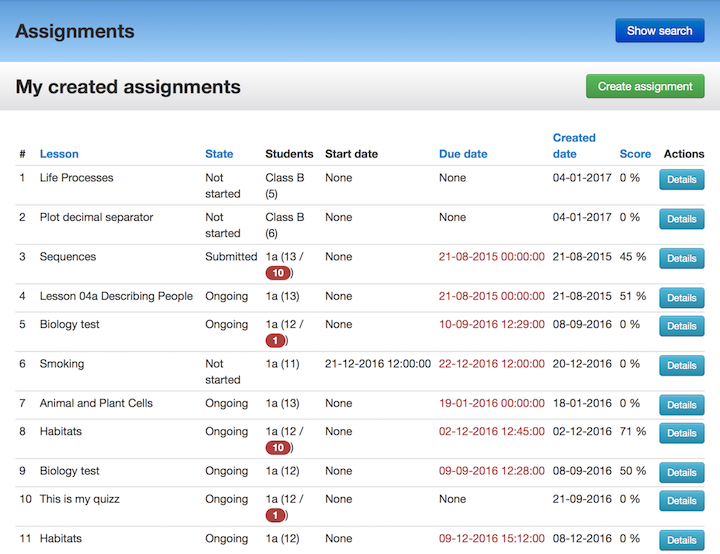Open Details for Life Processes
The width and height of the screenshot is (720, 554).
681,180
